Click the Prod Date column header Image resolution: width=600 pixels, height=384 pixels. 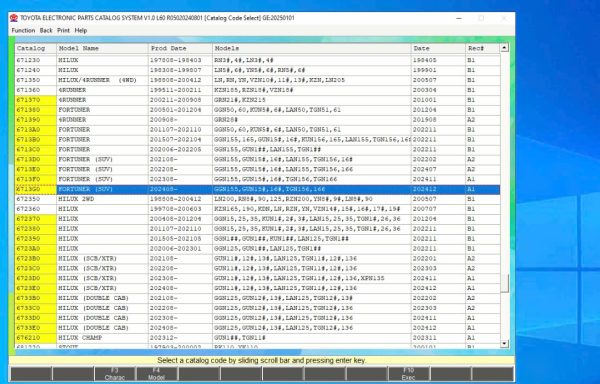click(180, 49)
